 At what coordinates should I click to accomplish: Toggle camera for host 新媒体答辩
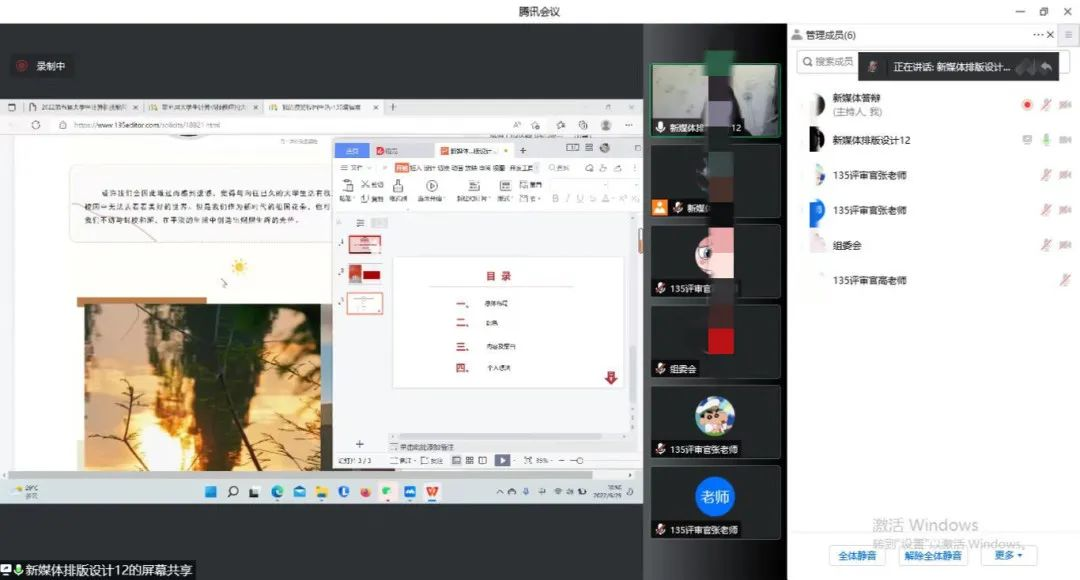click(1065, 105)
